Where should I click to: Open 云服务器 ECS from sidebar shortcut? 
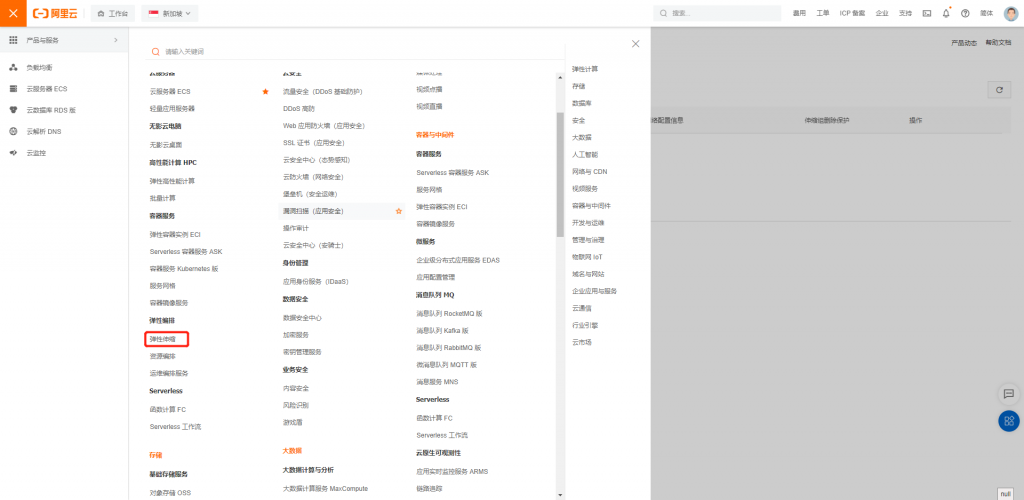coord(46,89)
